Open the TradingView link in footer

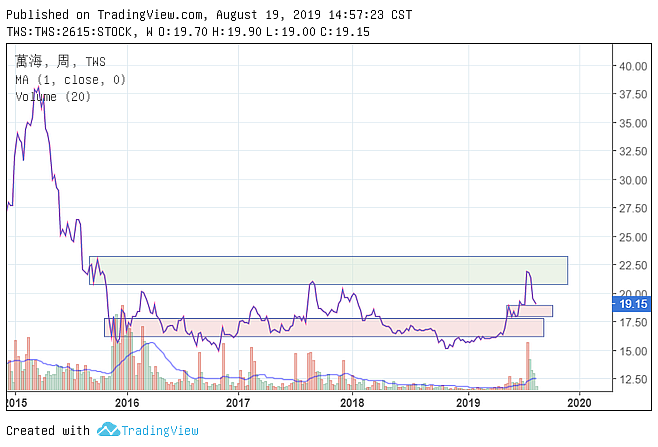(160, 431)
